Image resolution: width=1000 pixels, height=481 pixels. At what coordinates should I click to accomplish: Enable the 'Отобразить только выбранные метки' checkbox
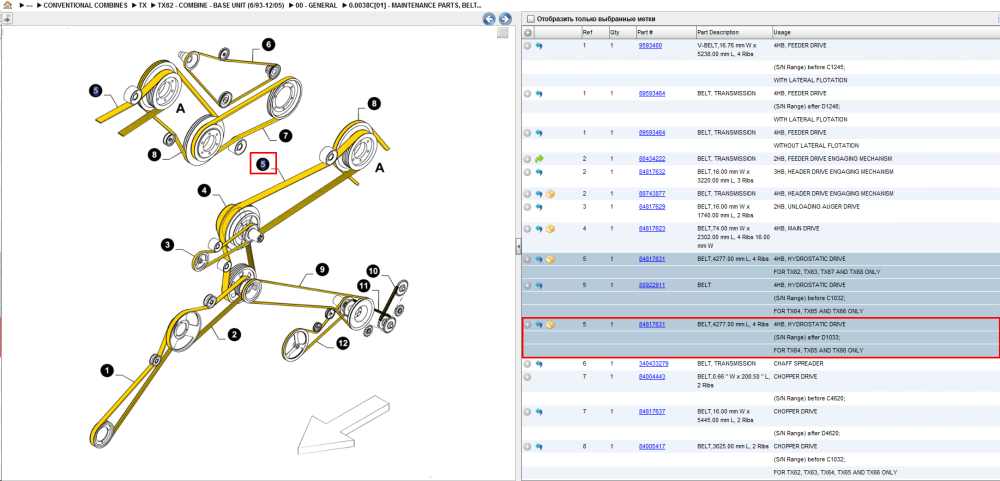pyautogui.click(x=531, y=19)
